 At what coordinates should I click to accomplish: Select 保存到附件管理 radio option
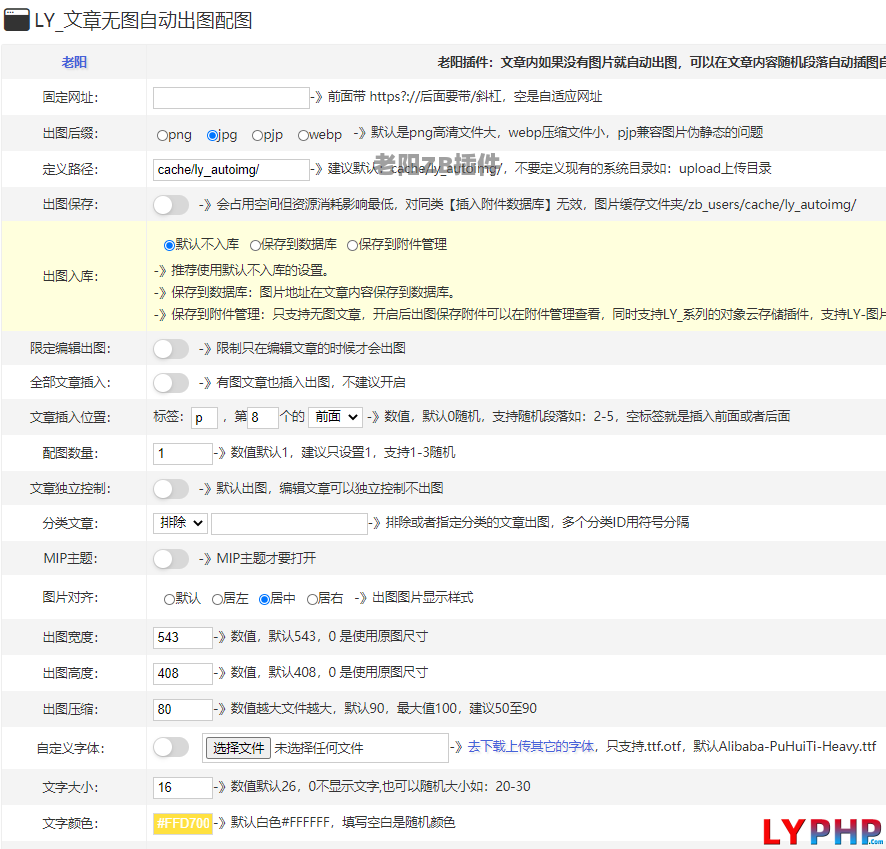click(353, 245)
